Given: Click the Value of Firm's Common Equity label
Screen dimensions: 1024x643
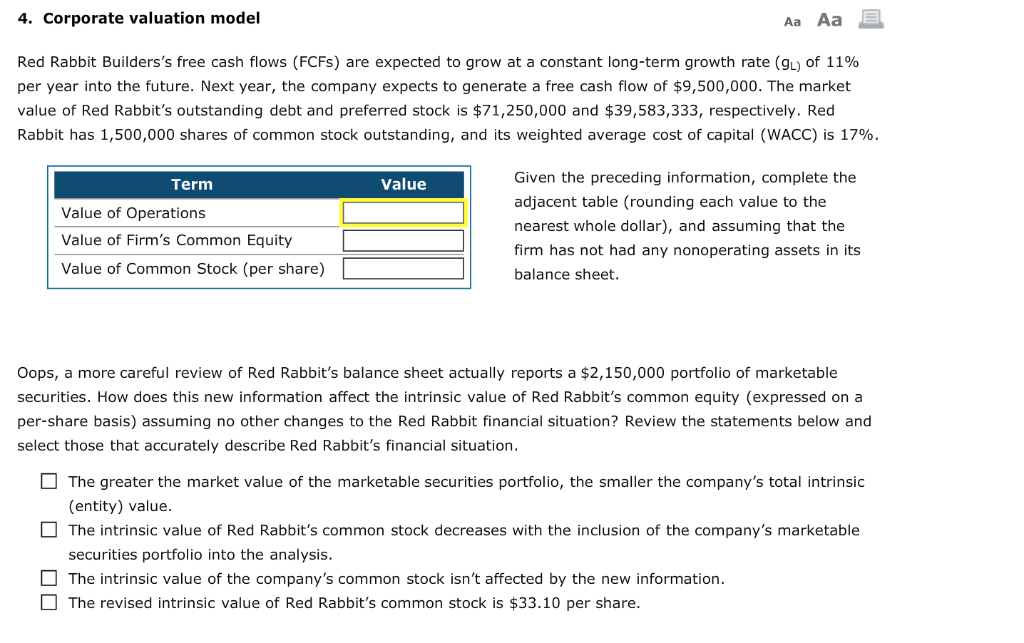Looking at the screenshot, I should coord(175,240).
